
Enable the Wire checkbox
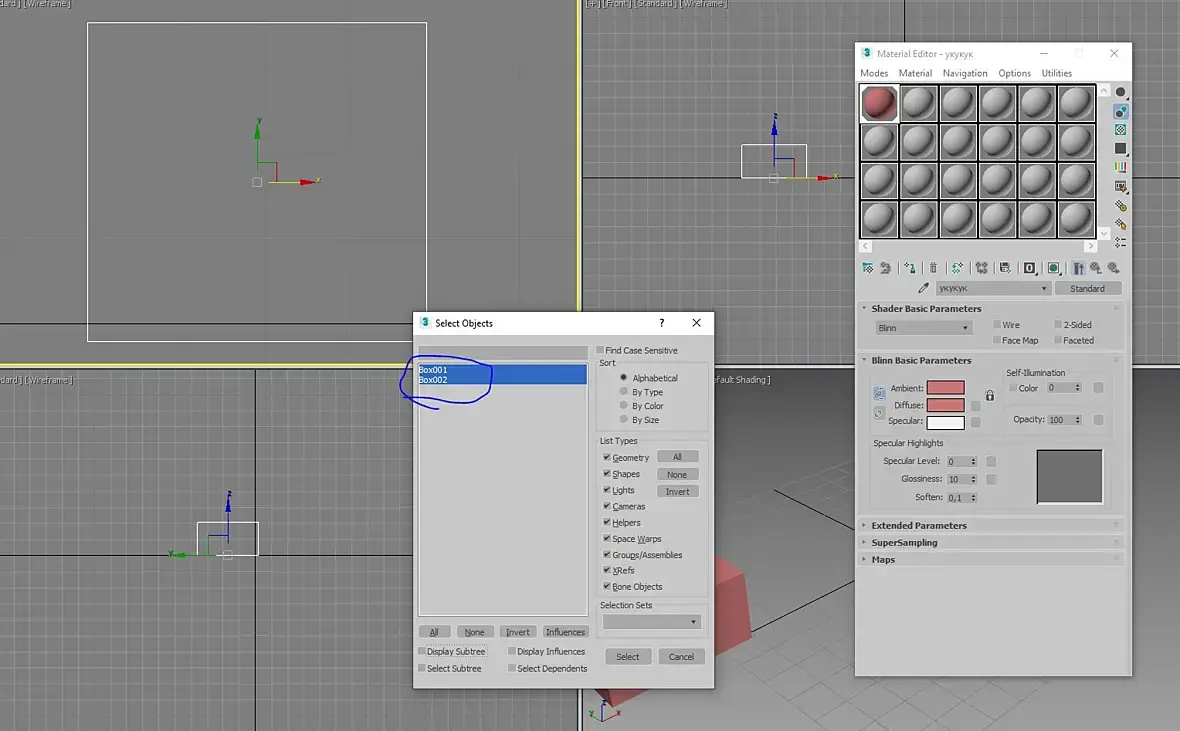997,324
